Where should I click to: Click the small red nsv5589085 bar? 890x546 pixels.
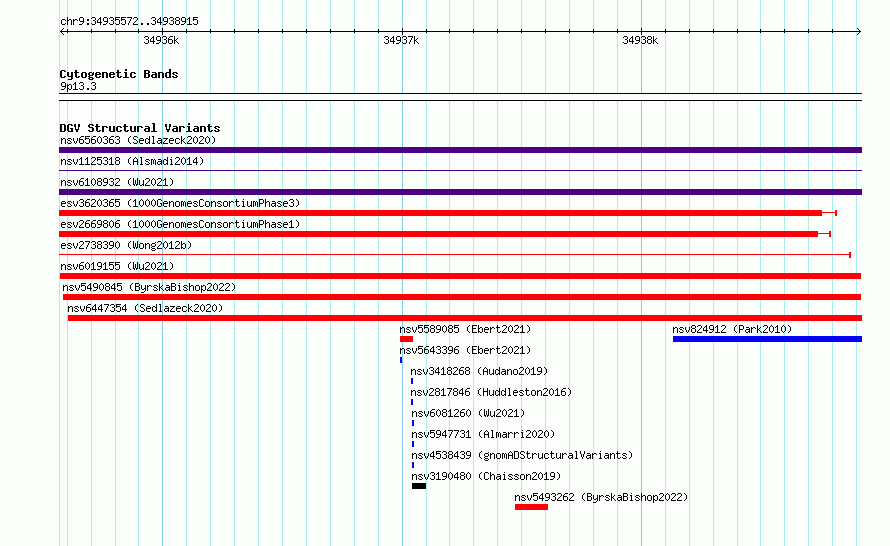pos(406,339)
